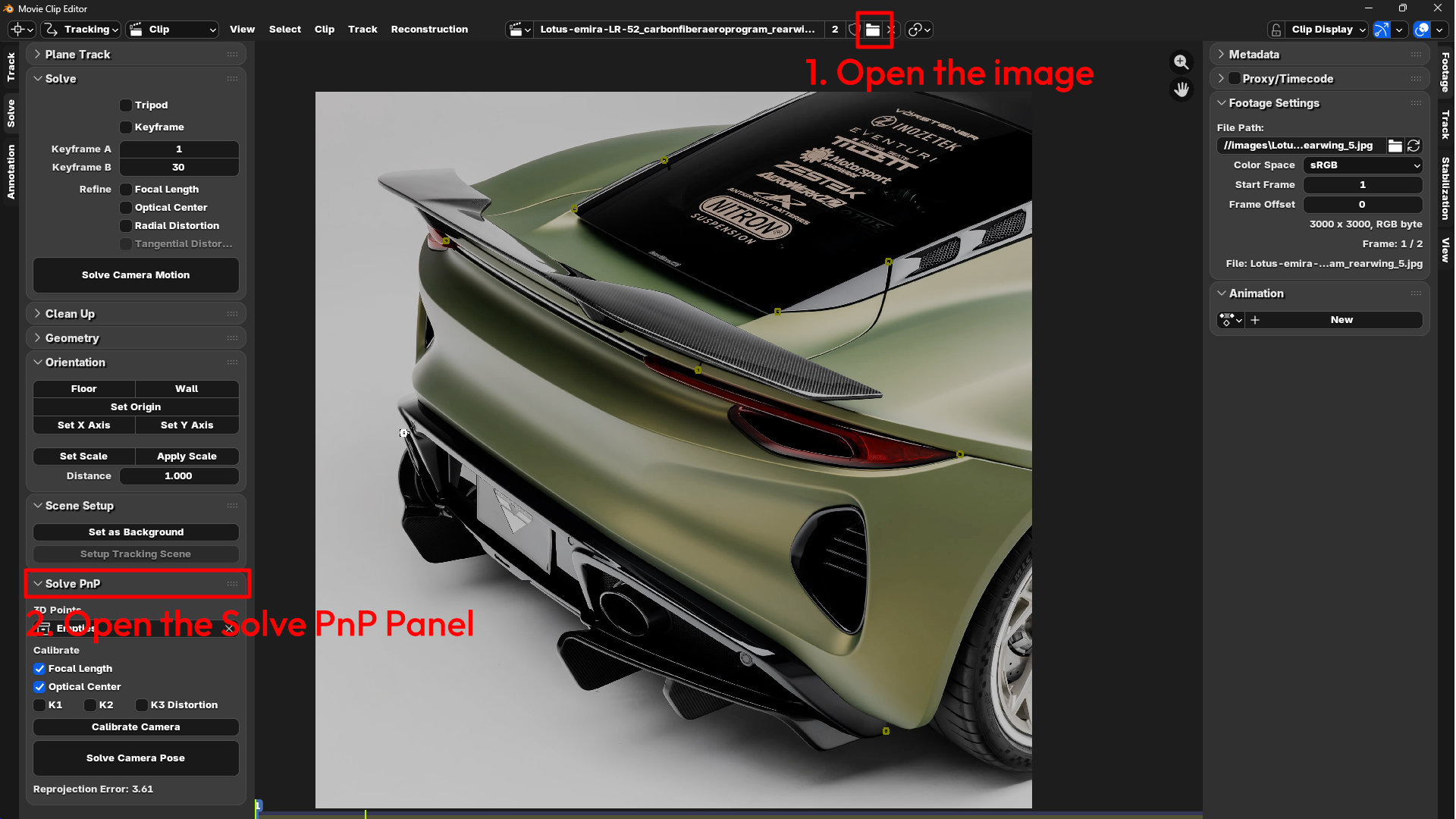The height and width of the screenshot is (819, 1456).
Task: Open the editor type selector icon
Action: 21,30
